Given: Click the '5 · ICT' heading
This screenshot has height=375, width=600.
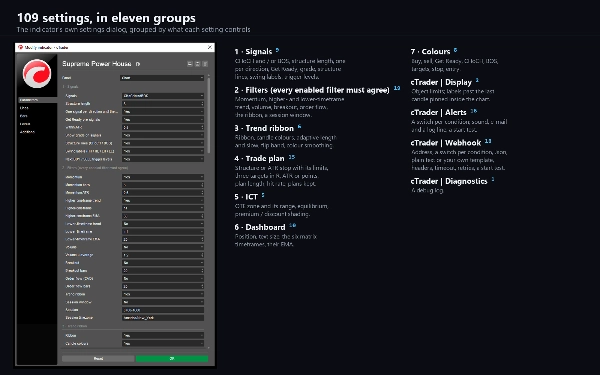Looking at the screenshot, I should tap(246, 197).
